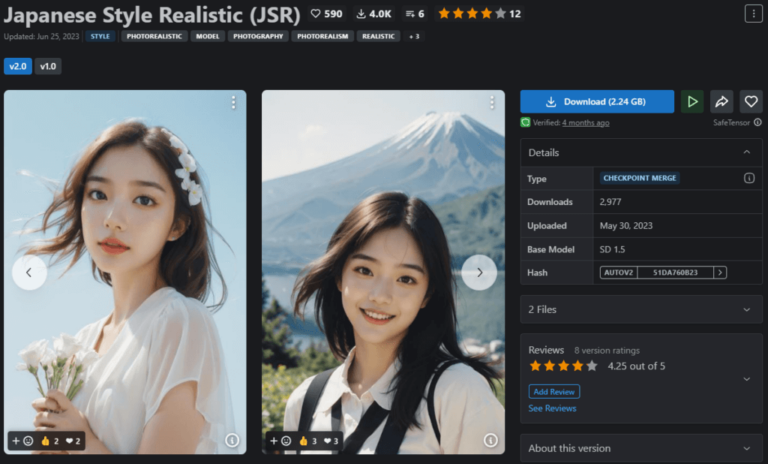768x464 pixels.
Task: Click the Download (2.24 GB) button
Action: pos(597,102)
